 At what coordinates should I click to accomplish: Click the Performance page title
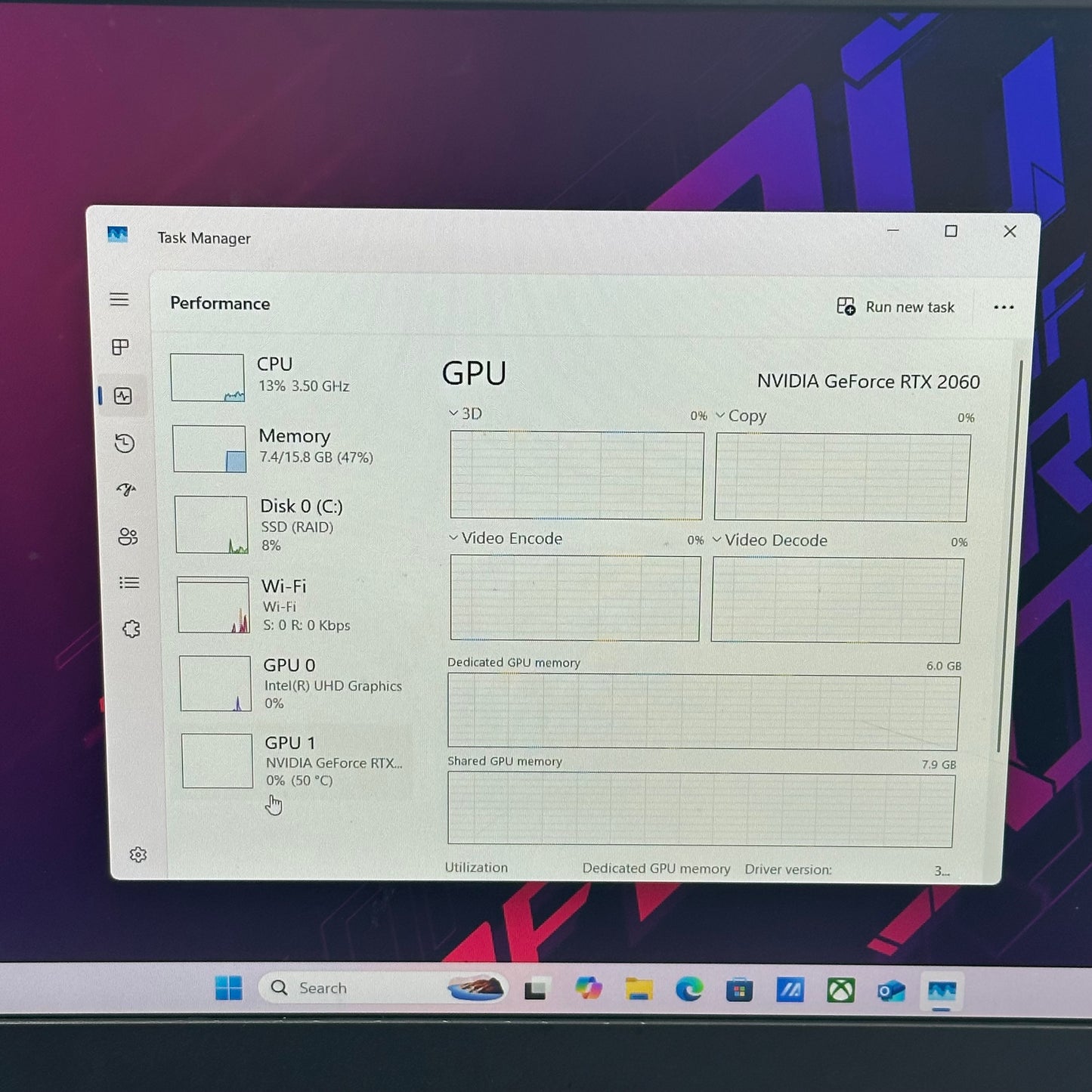click(x=220, y=303)
